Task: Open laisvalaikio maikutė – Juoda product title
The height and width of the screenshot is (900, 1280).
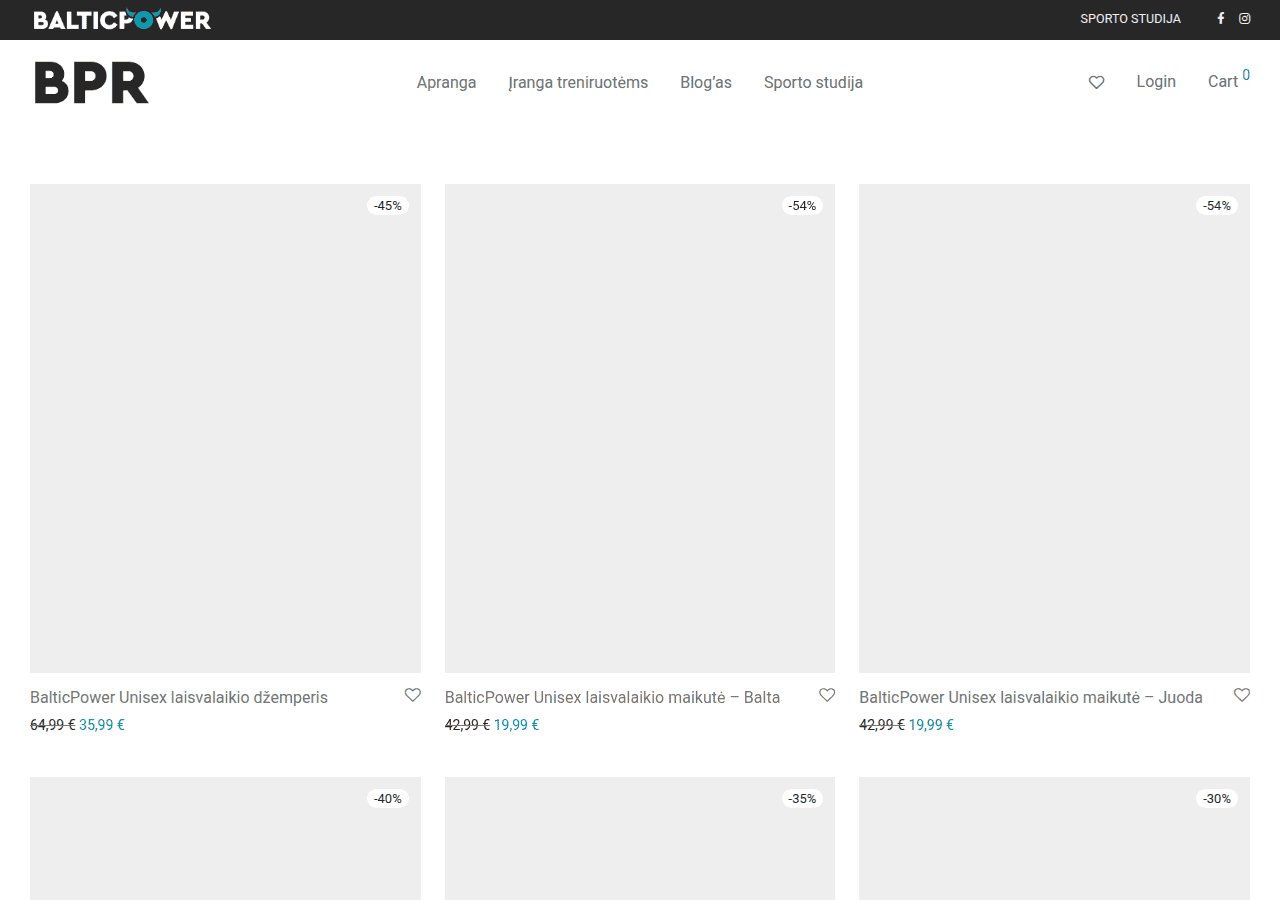Action: (x=1031, y=697)
